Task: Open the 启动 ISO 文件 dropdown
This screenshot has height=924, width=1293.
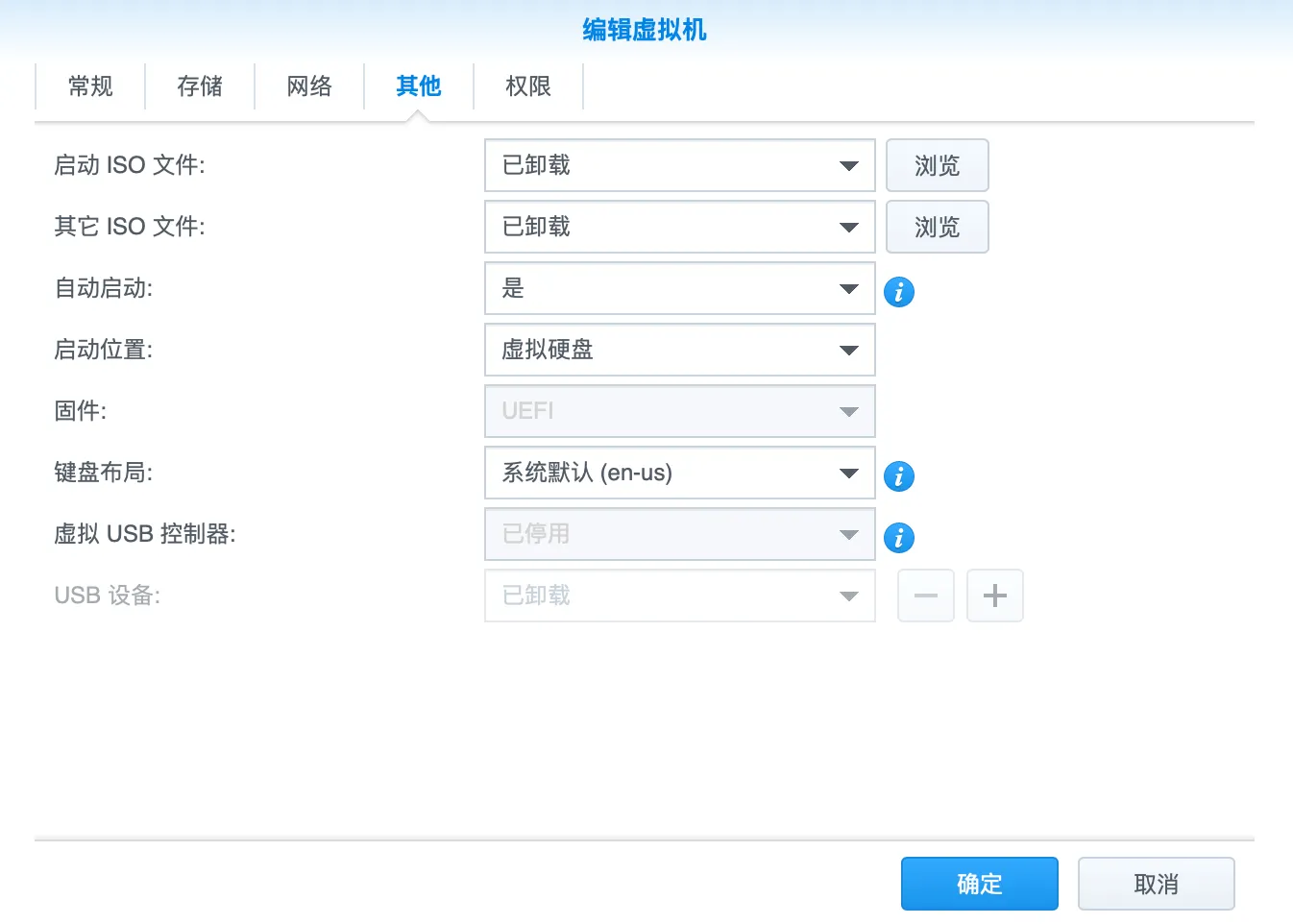Action: [679, 165]
